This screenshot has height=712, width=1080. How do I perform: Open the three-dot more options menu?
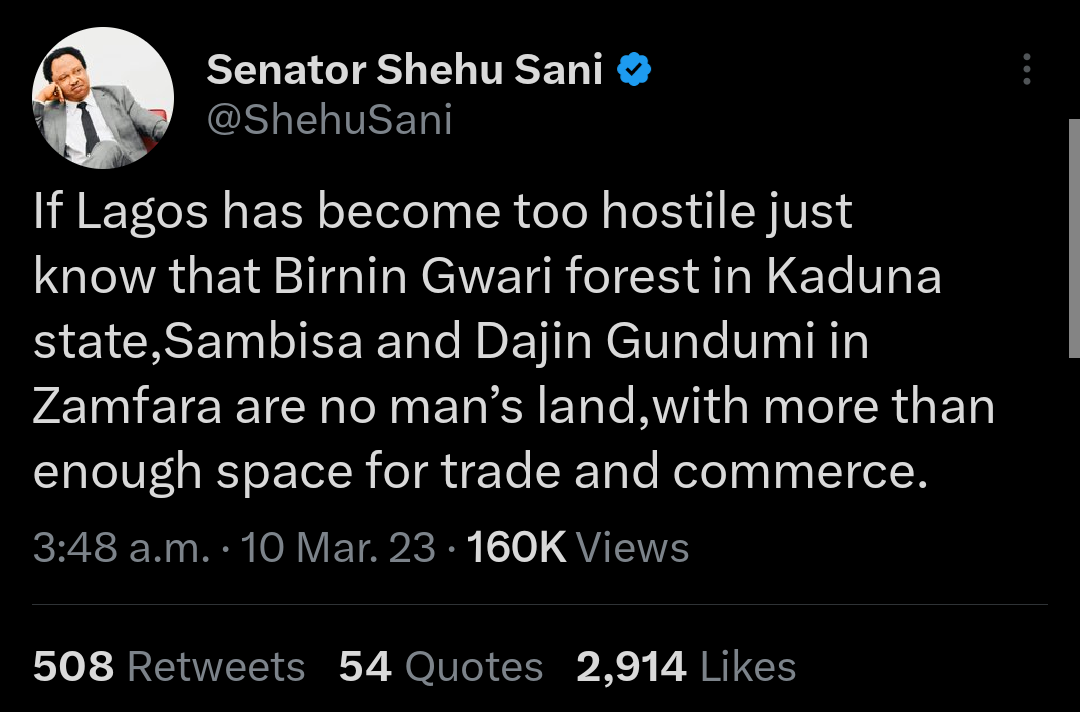click(1026, 70)
